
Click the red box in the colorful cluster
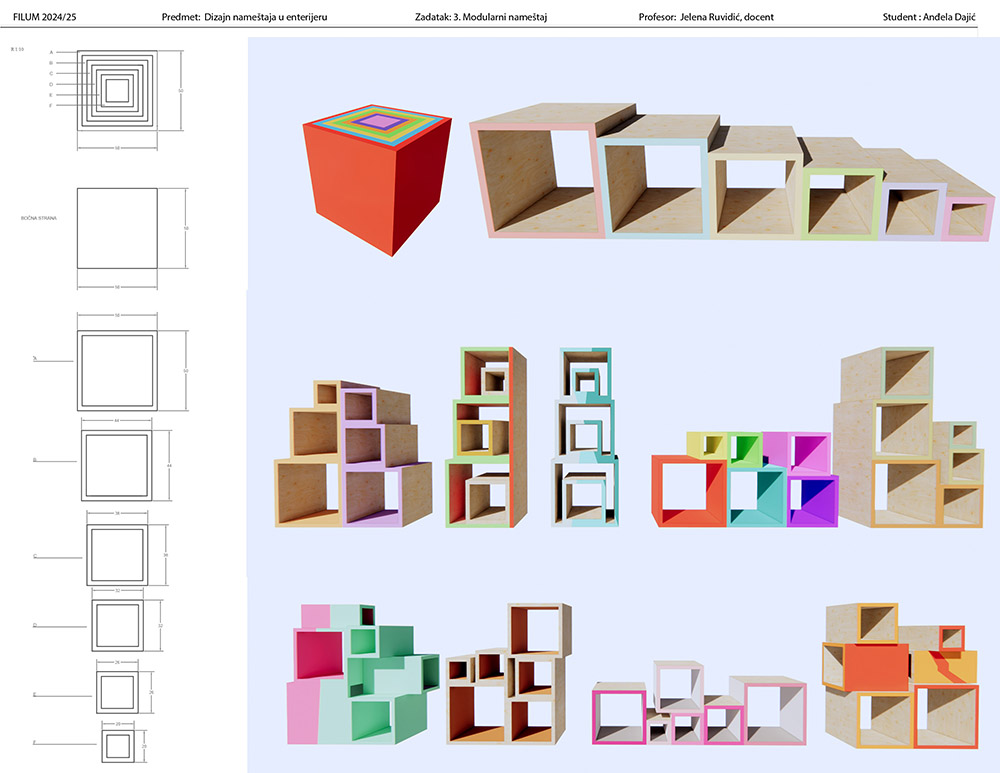pyautogui.click(x=688, y=492)
